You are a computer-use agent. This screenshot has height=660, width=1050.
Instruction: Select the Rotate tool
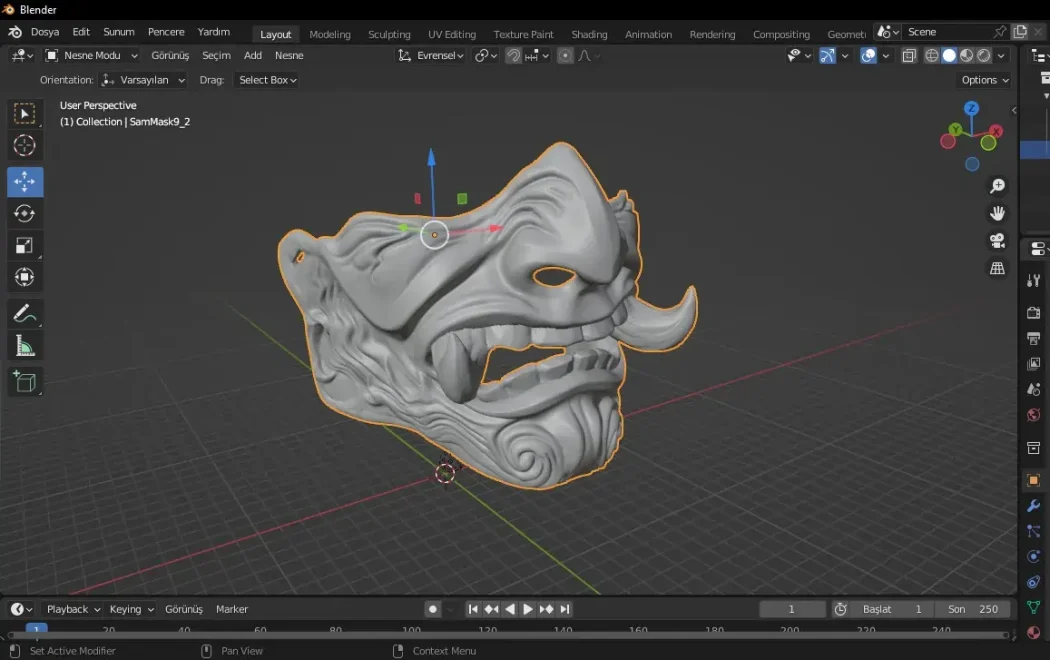pos(25,214)
